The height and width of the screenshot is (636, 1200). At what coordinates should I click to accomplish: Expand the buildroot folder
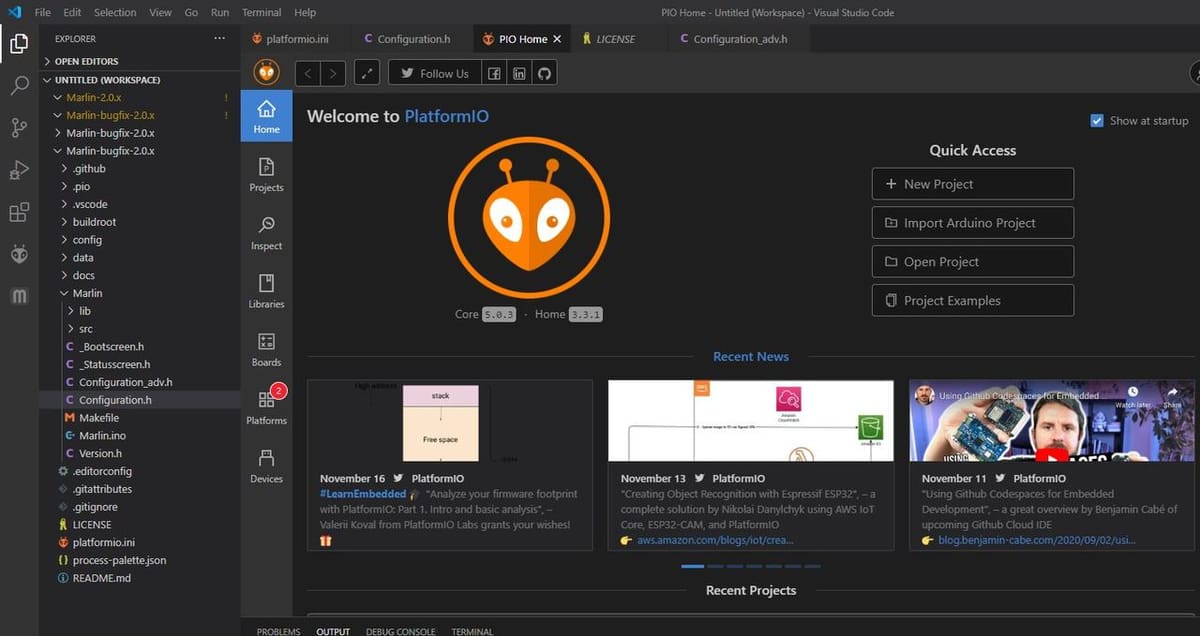click(x=140, y=222)
